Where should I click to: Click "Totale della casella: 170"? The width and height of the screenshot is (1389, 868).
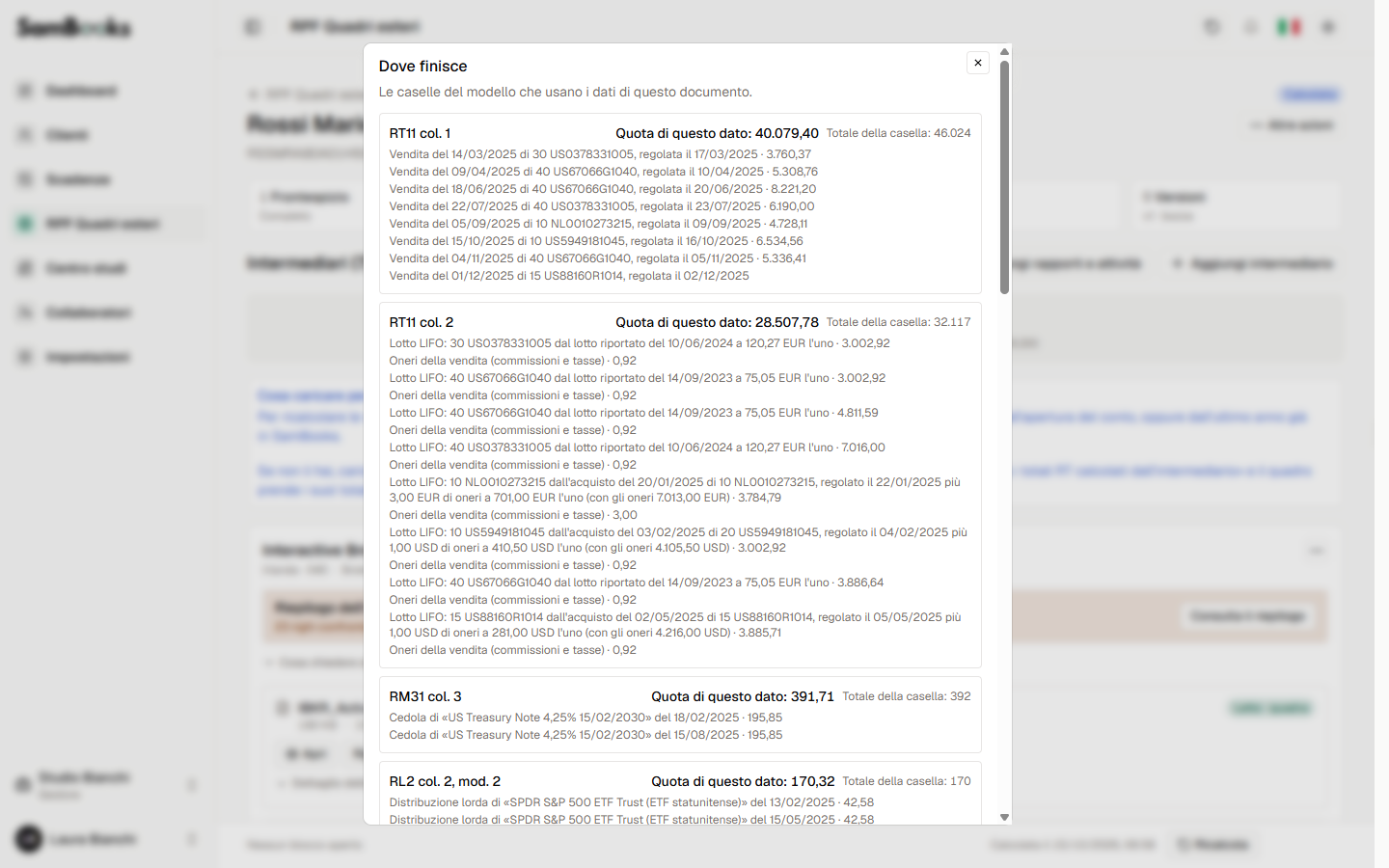click(907, 781)
